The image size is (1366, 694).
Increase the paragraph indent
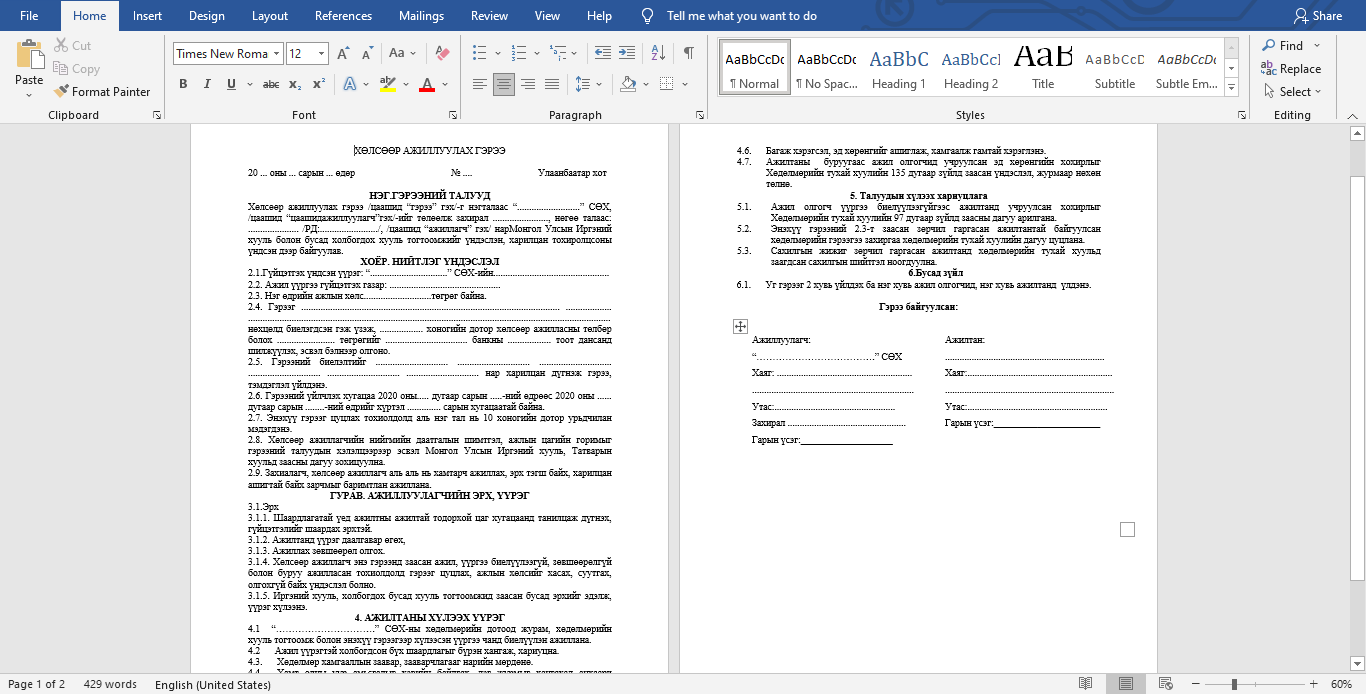[x=628, y=53]
